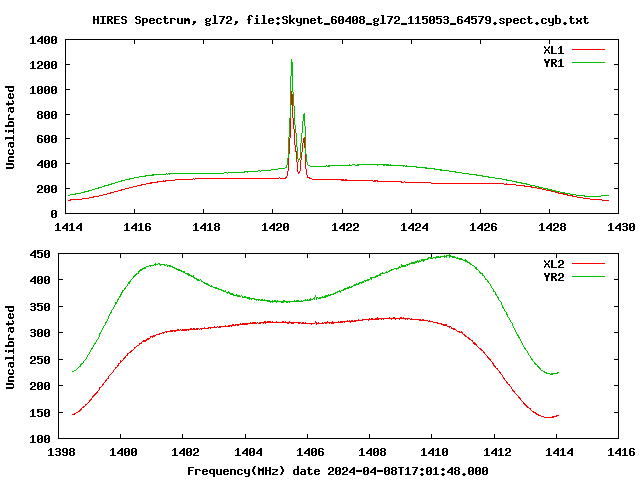640x480 pixels.
Task: Click the 1398 x-axis tick label, bottom plot
Action: coord(61,452)
